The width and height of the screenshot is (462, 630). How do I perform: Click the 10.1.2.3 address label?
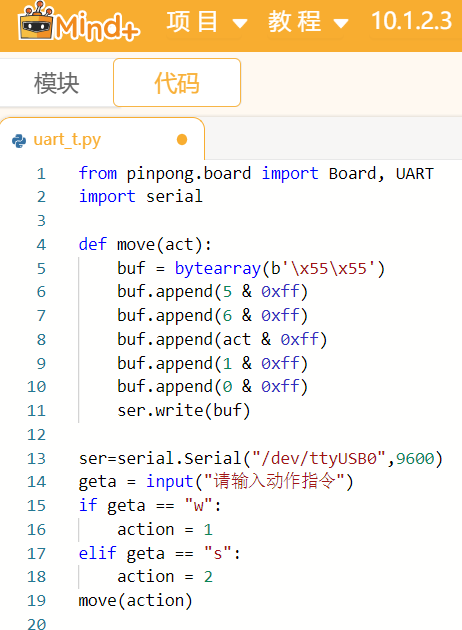coord(411,21)
